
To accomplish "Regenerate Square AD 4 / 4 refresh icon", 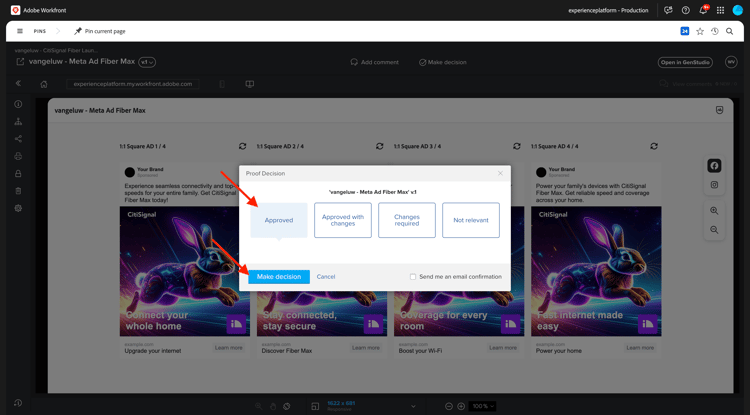I will pyautogui.click(x=654, y=146).
